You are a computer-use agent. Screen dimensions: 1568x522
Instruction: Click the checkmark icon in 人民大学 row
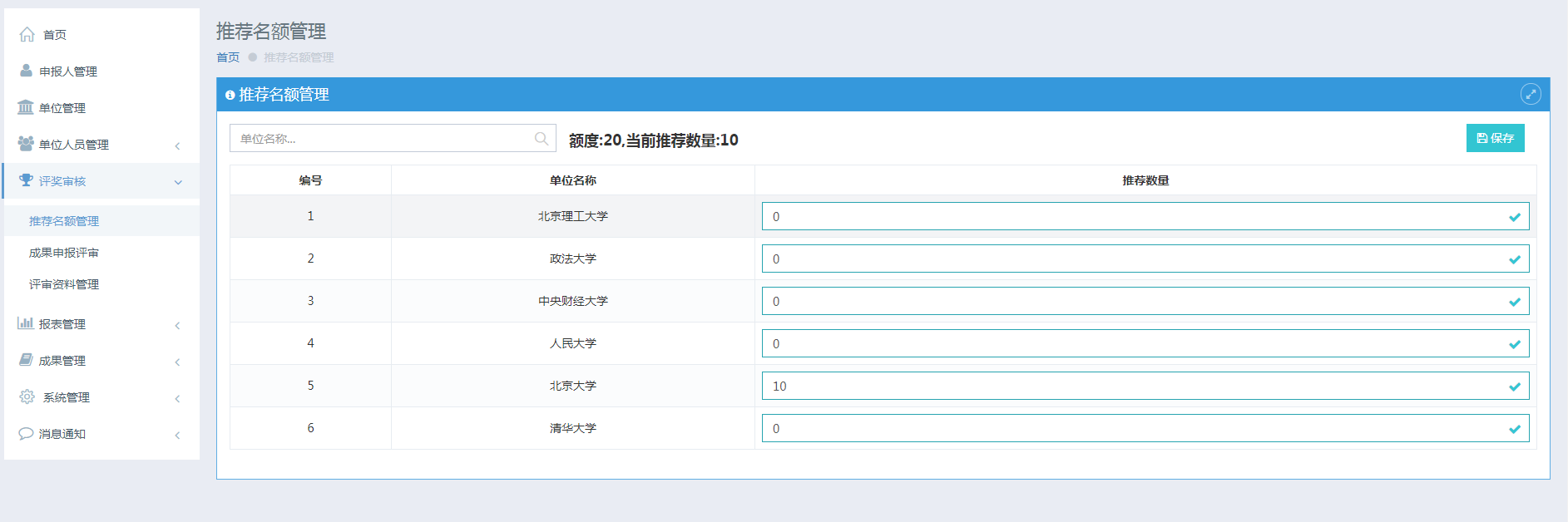1515,344
